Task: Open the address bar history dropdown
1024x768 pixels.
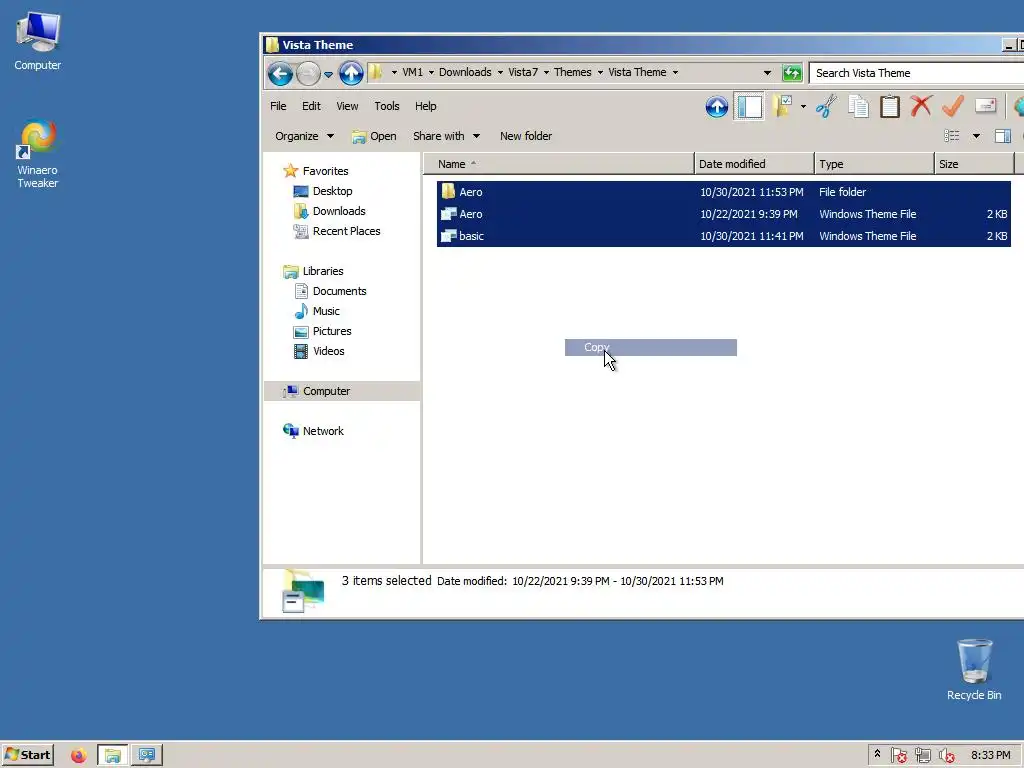Action: [x=767, y=72]
